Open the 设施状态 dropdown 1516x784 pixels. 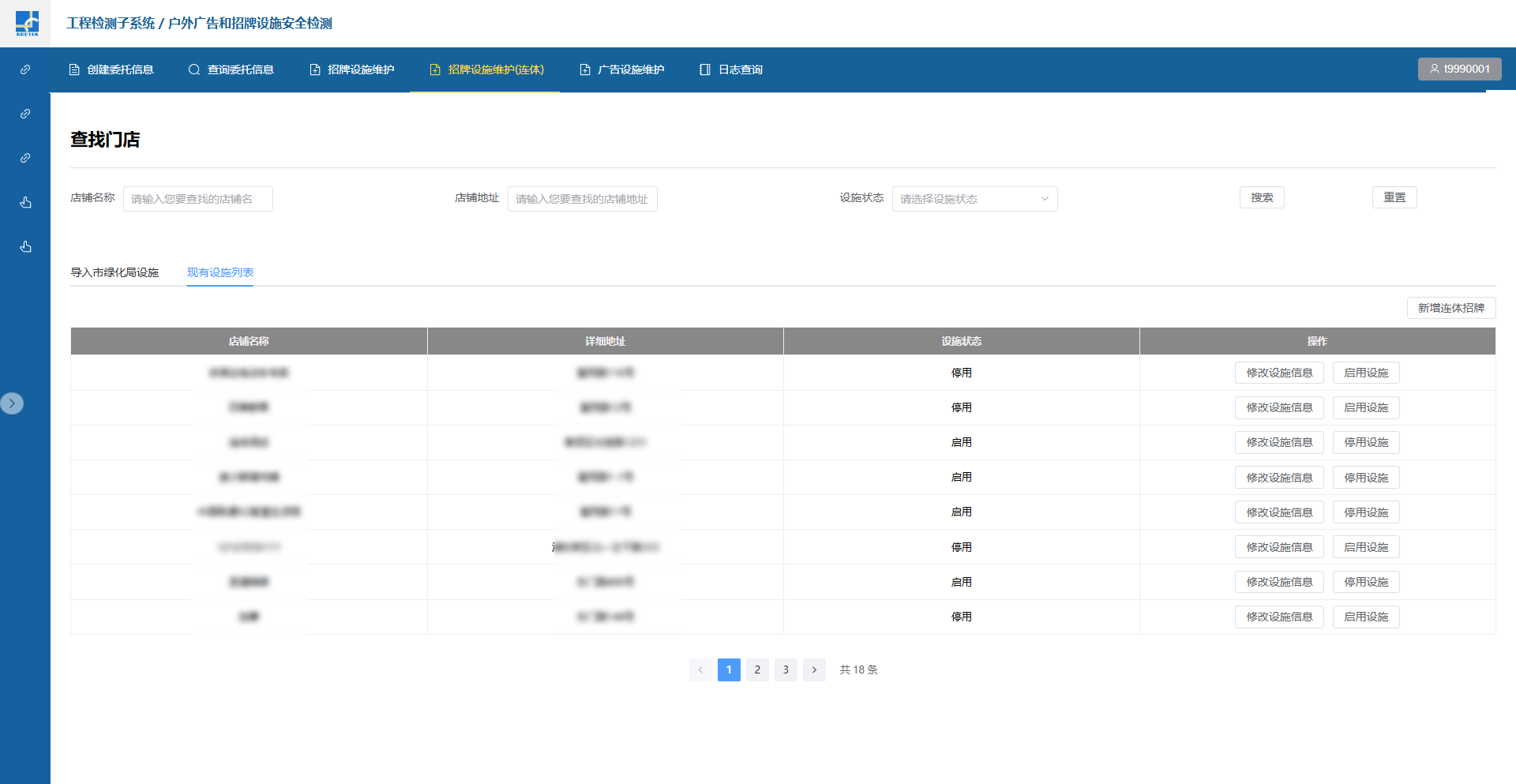pyautogui.click(x=974, y=199)
